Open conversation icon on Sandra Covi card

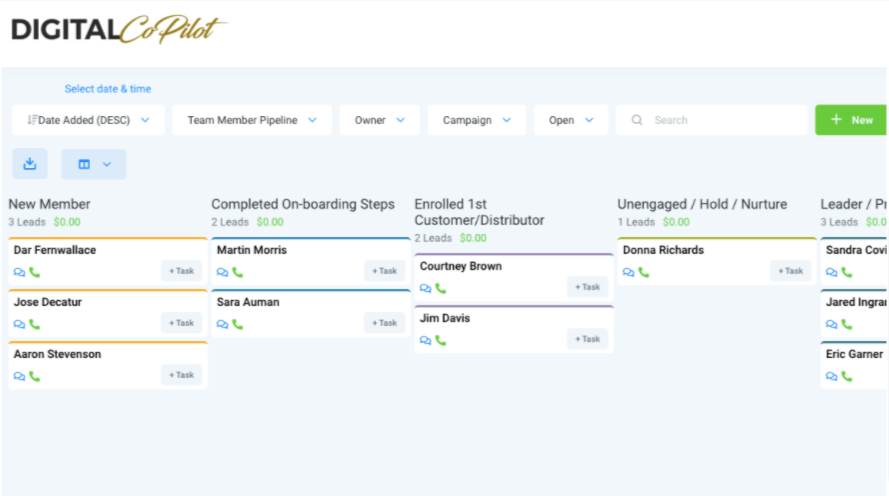pyautogui.click(x=831, y=273)
